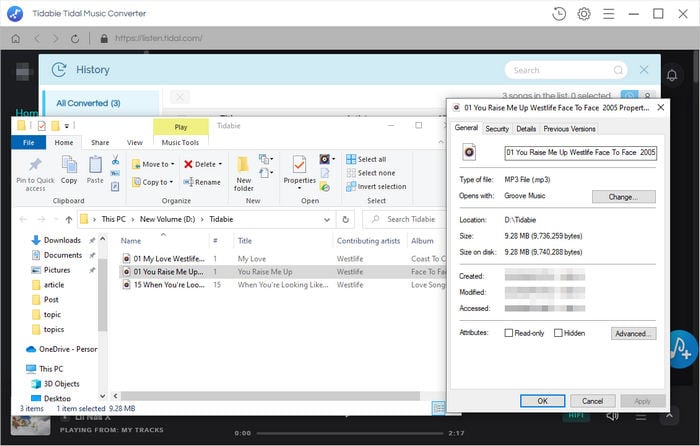Open Tidabie hamburger menu icon
Image resolution: width=700 pixels, height=446 pixels.
click(608, 14)
